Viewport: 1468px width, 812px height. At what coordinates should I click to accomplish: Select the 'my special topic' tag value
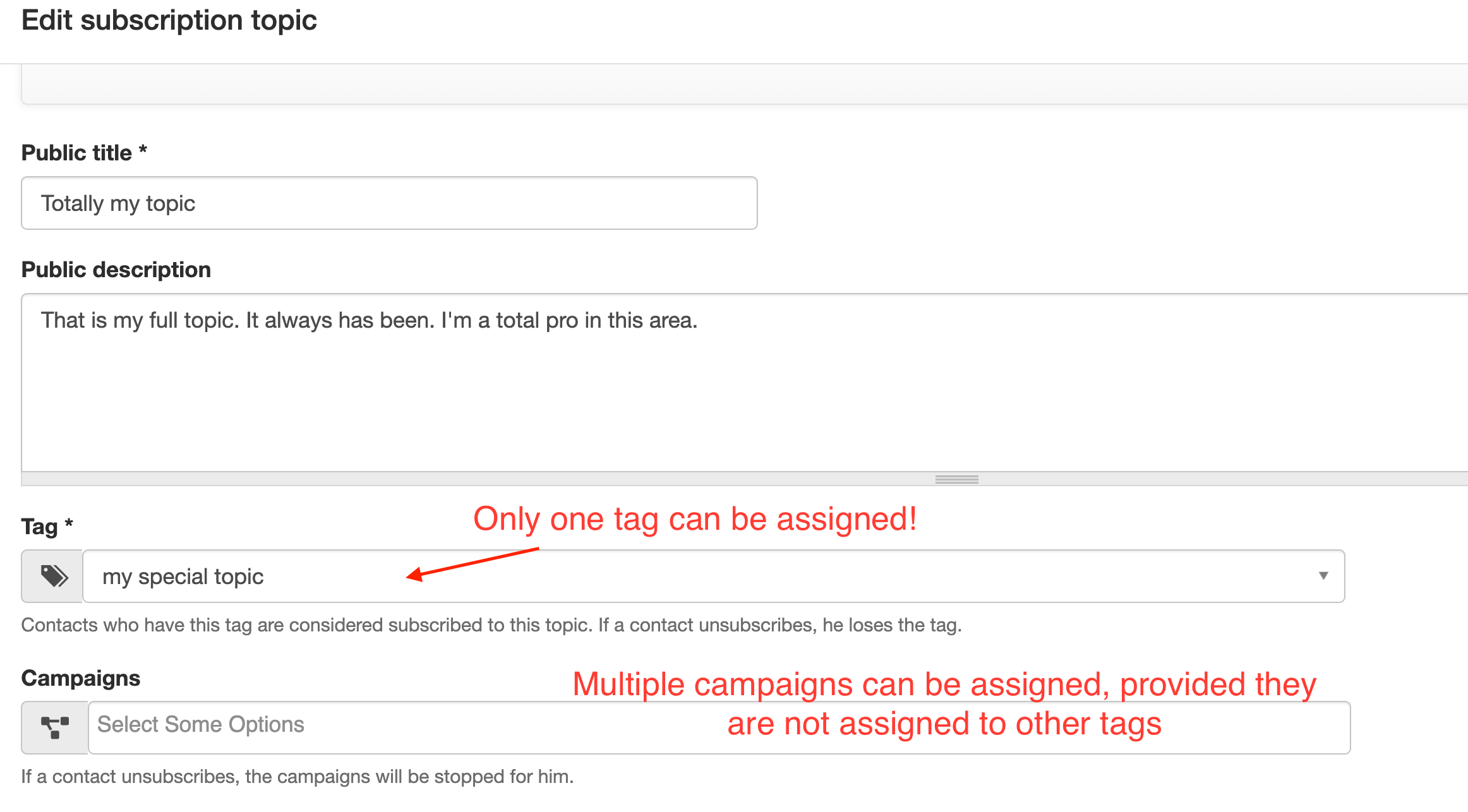183,576
